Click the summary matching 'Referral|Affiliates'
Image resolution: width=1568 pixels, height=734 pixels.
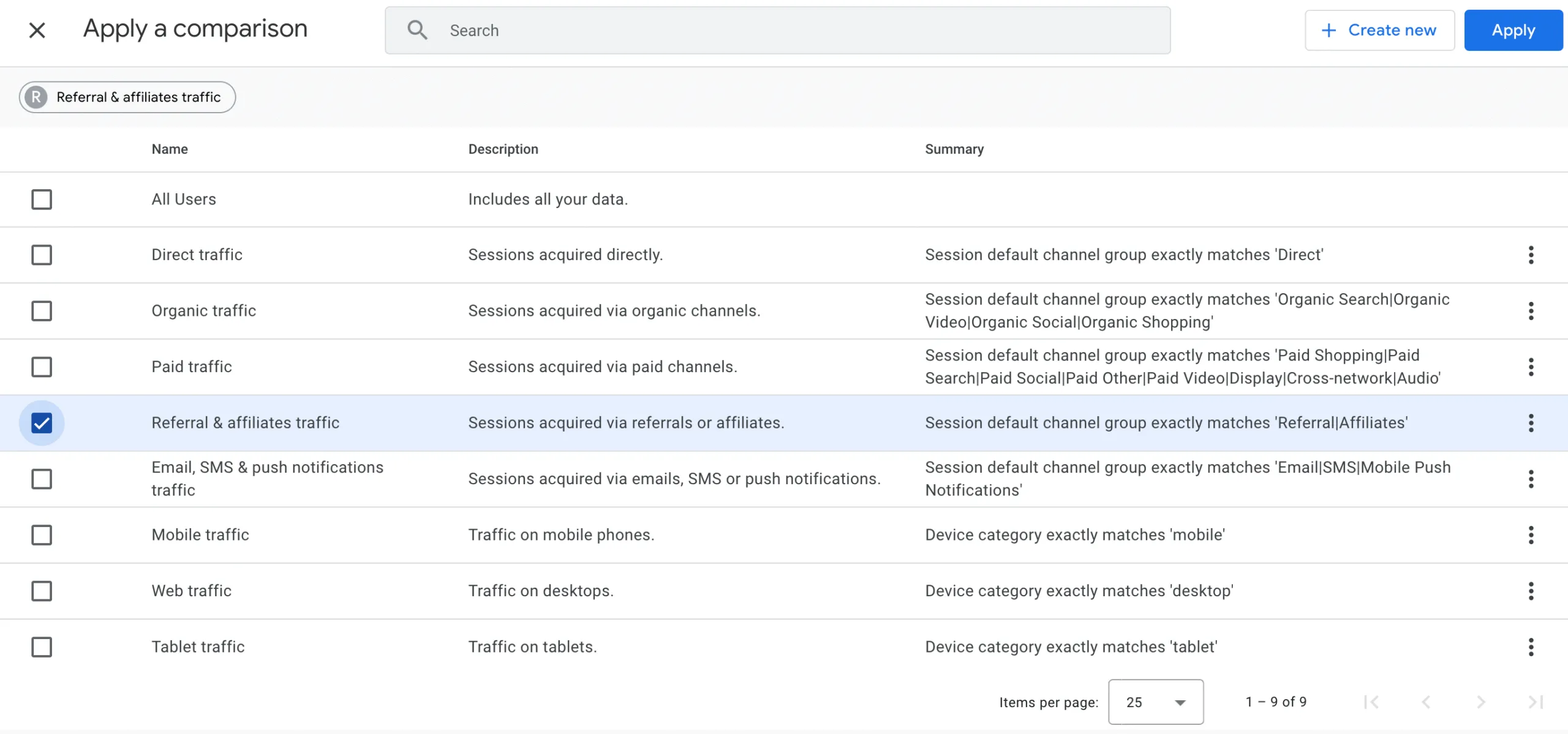tap(1166, 423)
